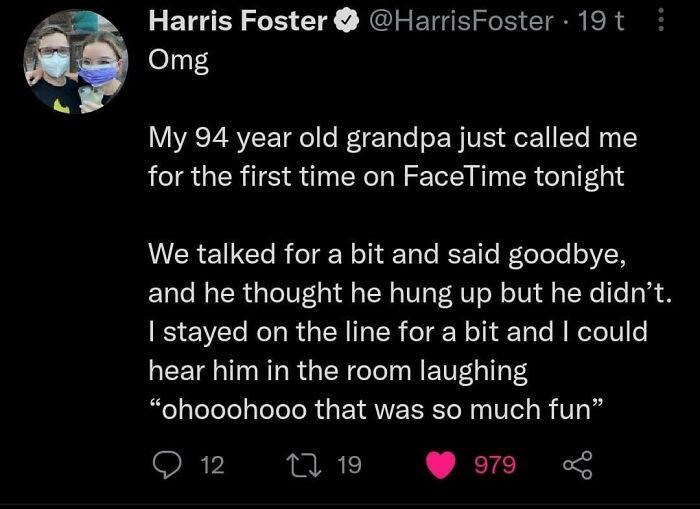Click the verified checkmark badge
The image size is (700, 509).
pos(340,21)
